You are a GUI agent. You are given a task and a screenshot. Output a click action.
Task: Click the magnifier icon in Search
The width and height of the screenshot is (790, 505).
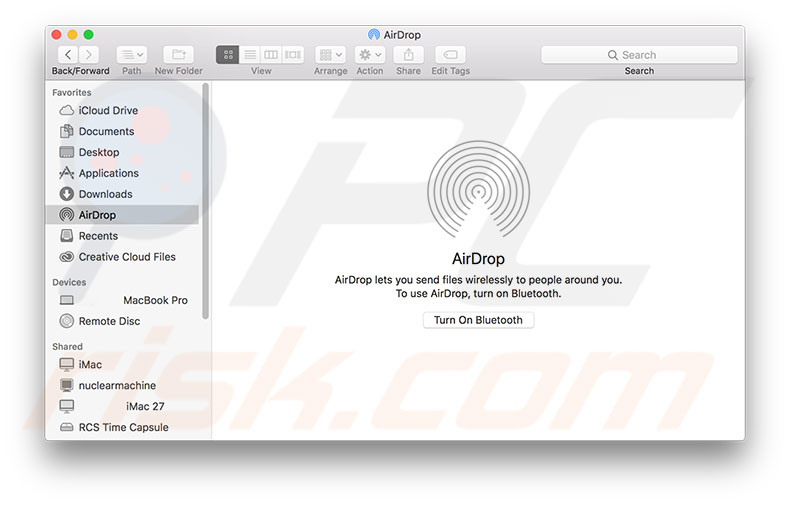click(613, 55)
